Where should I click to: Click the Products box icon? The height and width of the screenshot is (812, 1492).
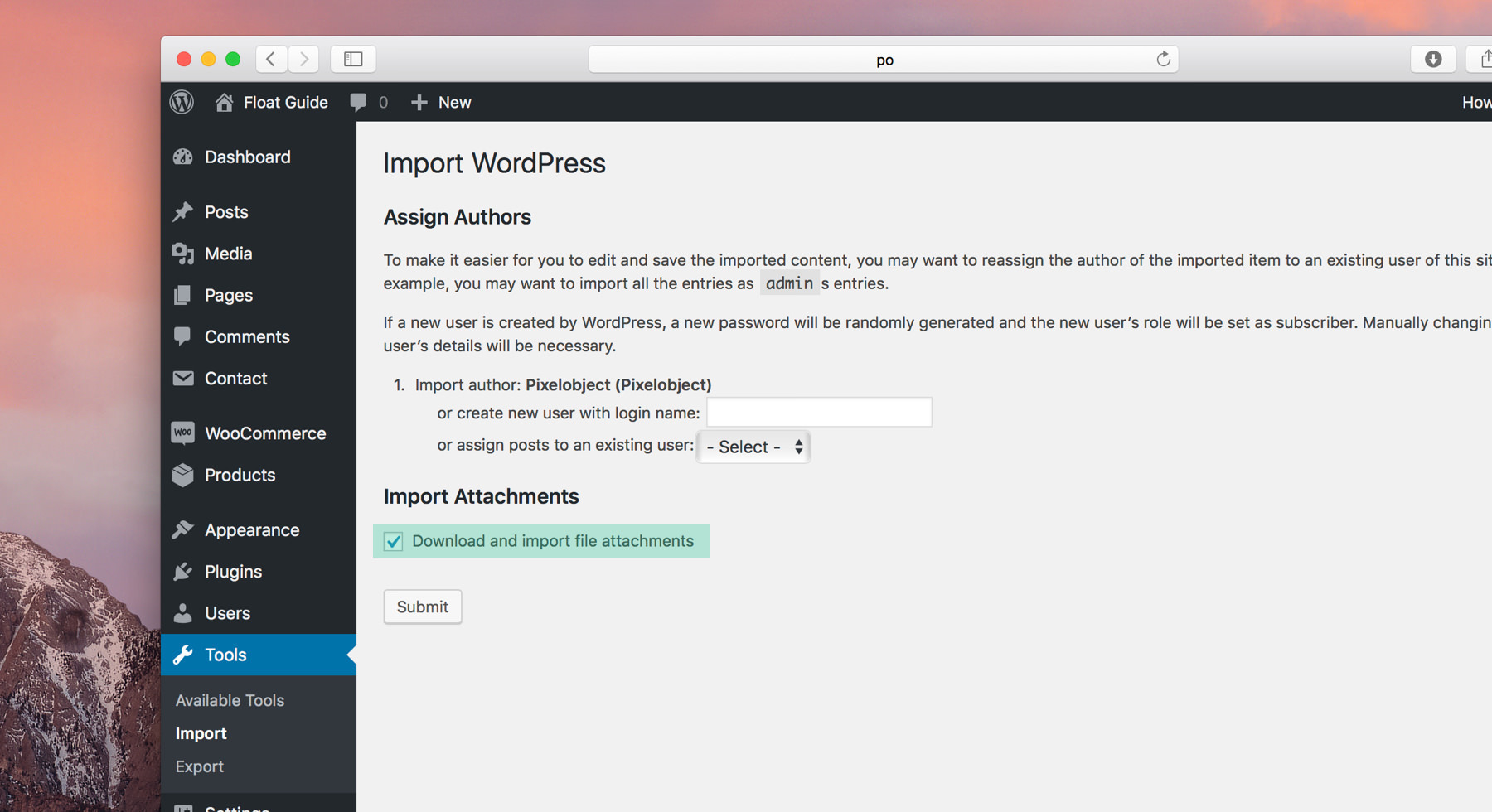[x=183, y=475]
